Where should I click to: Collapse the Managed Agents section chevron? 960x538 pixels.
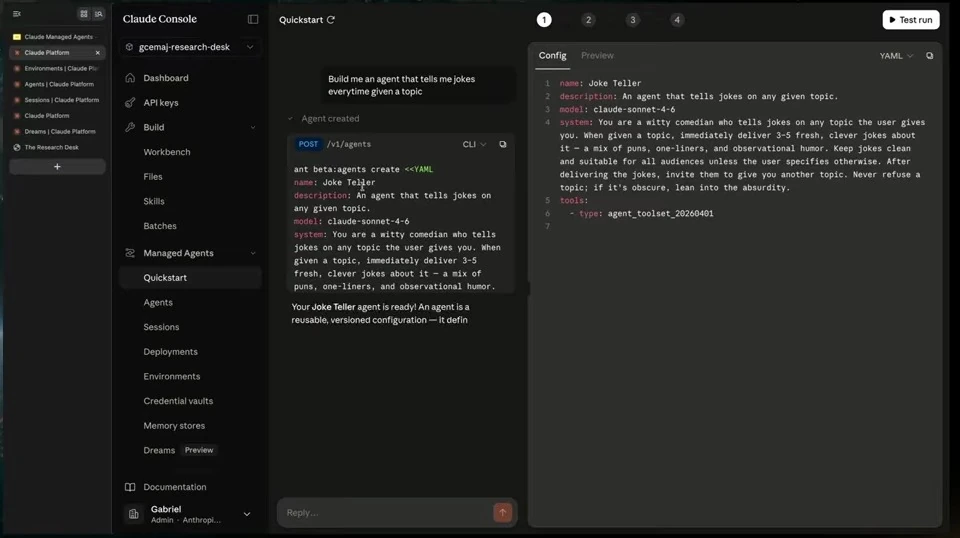point(253,253)
